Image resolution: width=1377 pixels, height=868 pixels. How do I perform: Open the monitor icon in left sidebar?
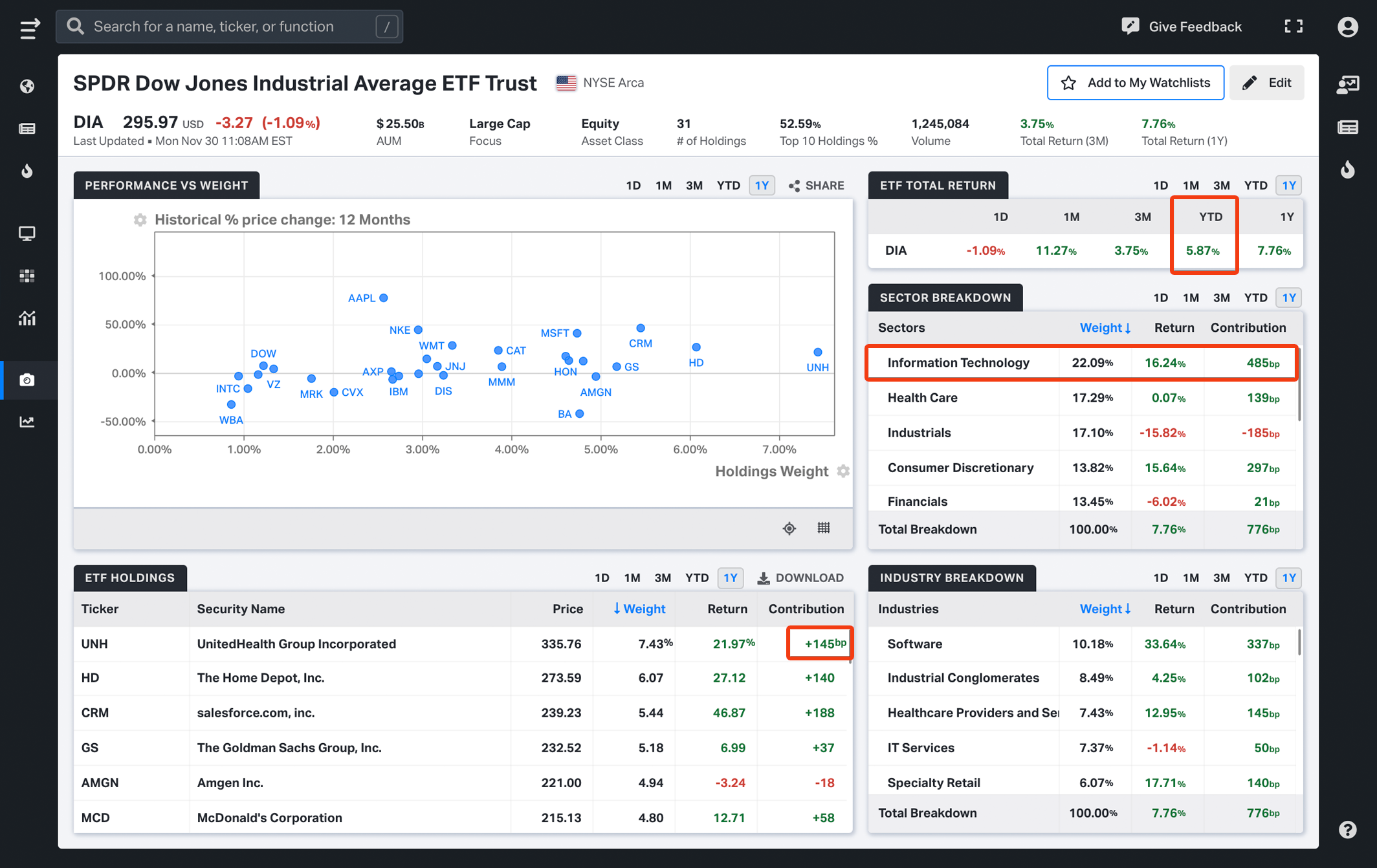[27, 233]
